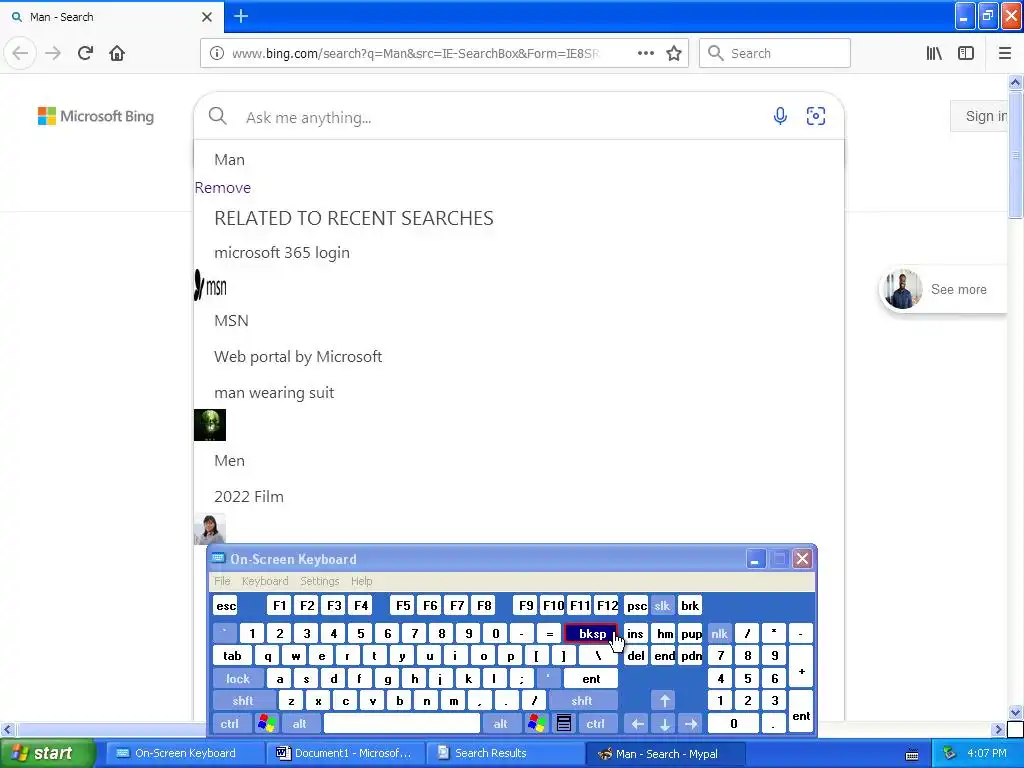This screenshot has width=1024, height=768.
Task: Click the main ent key beside apostrophe
Action: click(x=591, y=679)
